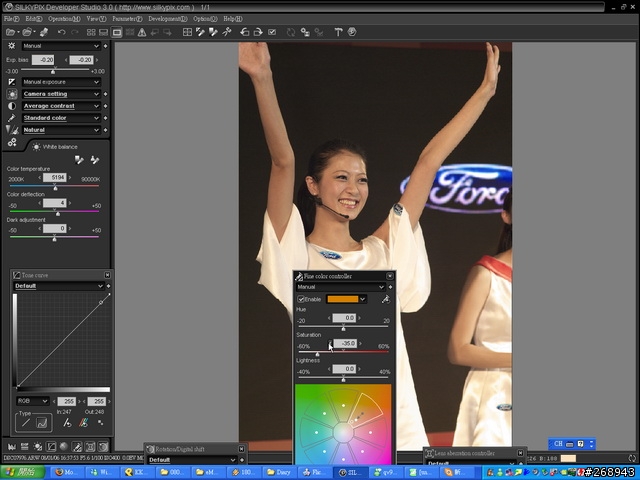The height and width of the screenshot is (480, 640).
Task: Toggle the warning triangle icon
Action: [x=142, y=32]
